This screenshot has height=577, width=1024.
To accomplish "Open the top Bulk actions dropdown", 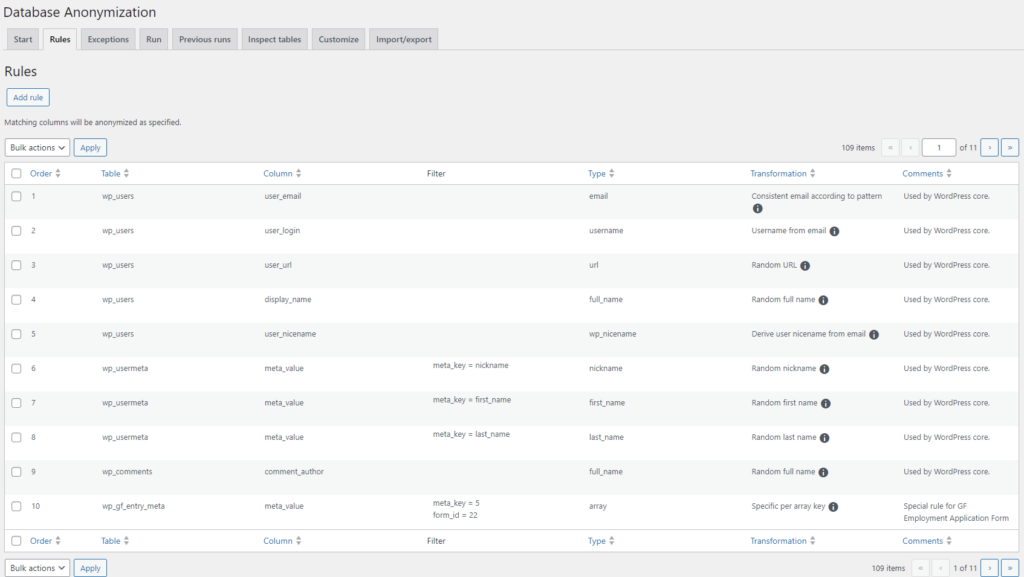I will (38, 148).
